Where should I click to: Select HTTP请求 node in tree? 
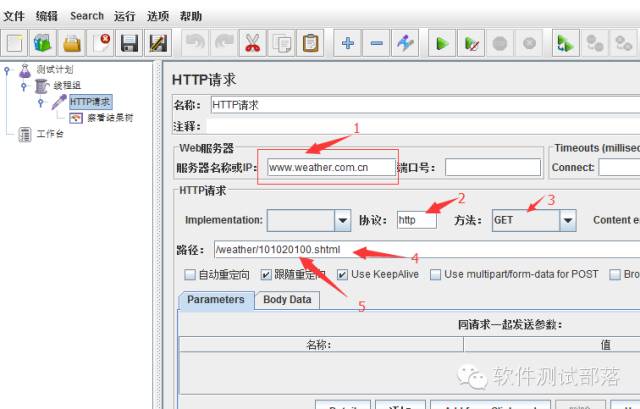click(x=90, y=102)
